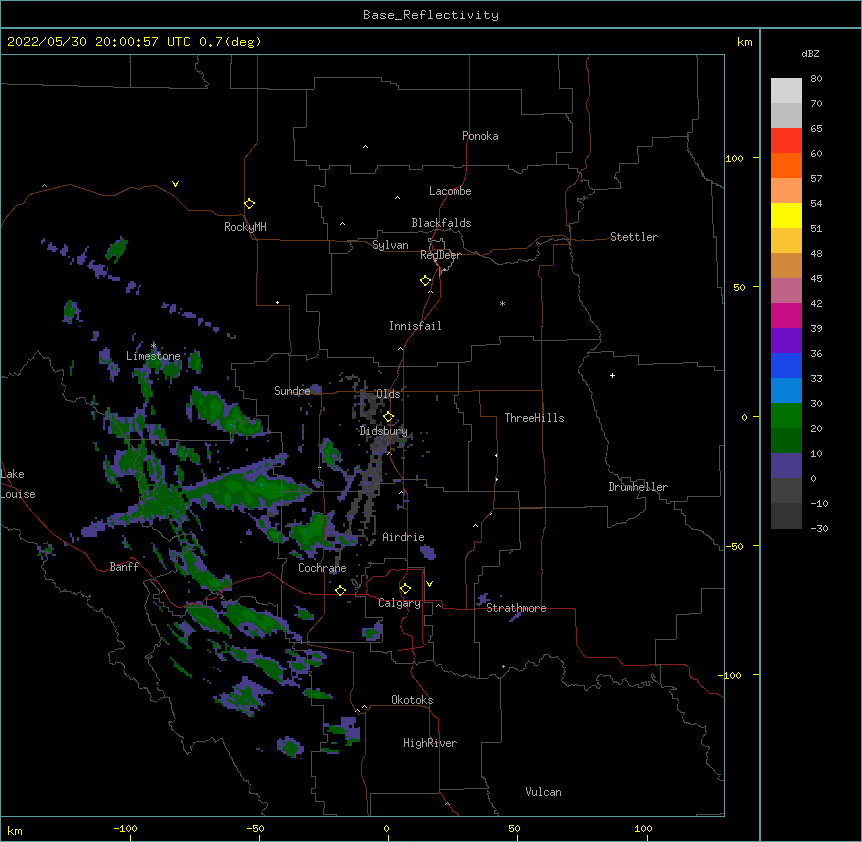Click the yellow diamond marker near RockyMH
This screenshot has width=862, height=842.
250,204
